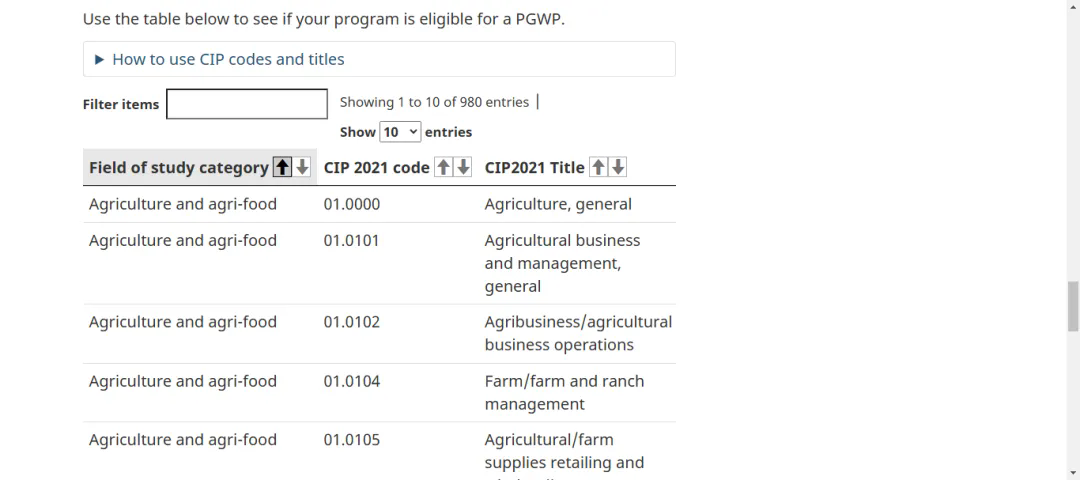This screenshot has width=1080, height=480.
Task: Click the Agriculture, general title cell
Action: pyautogui.click(x=558, y=204)
